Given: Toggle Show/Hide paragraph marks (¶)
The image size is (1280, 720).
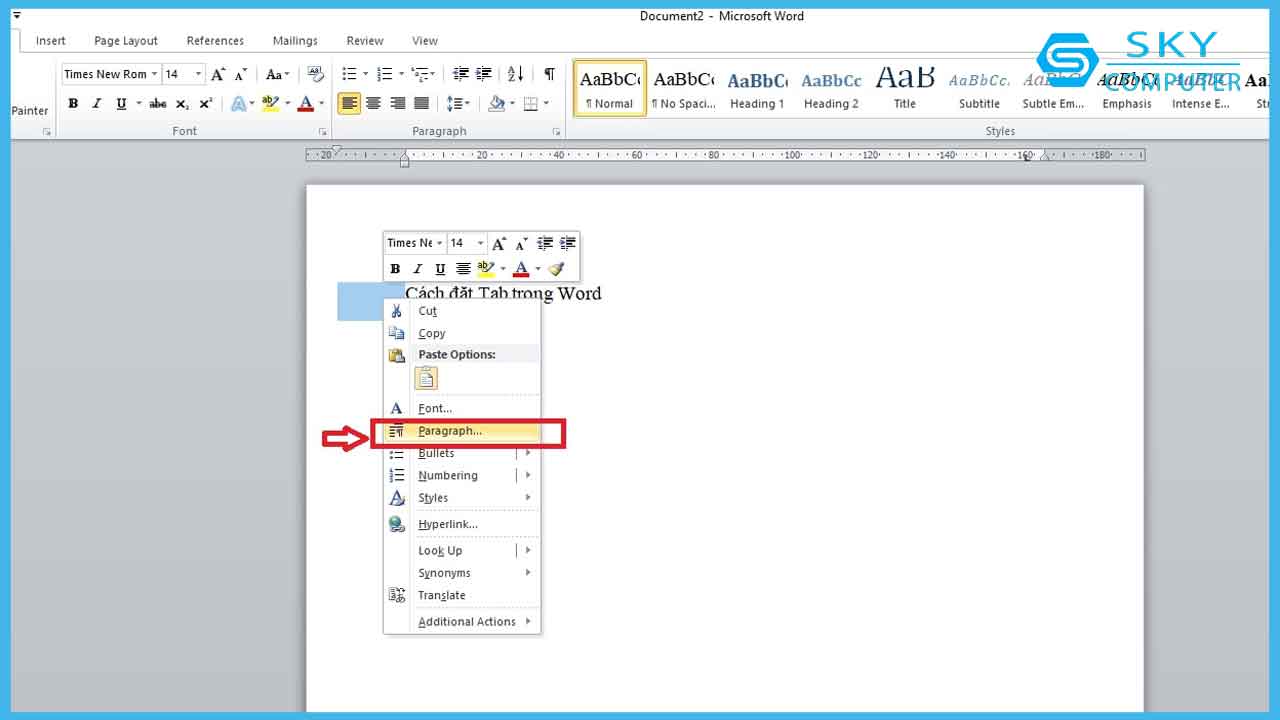Looking at the screenshot, I should pos(549,74).
